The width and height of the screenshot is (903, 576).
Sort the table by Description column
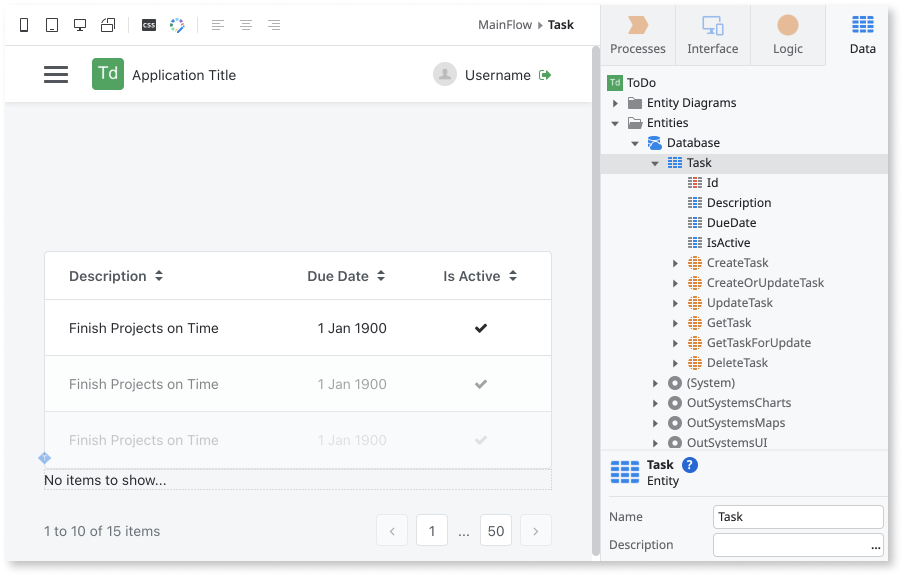(x=159, y=276)
